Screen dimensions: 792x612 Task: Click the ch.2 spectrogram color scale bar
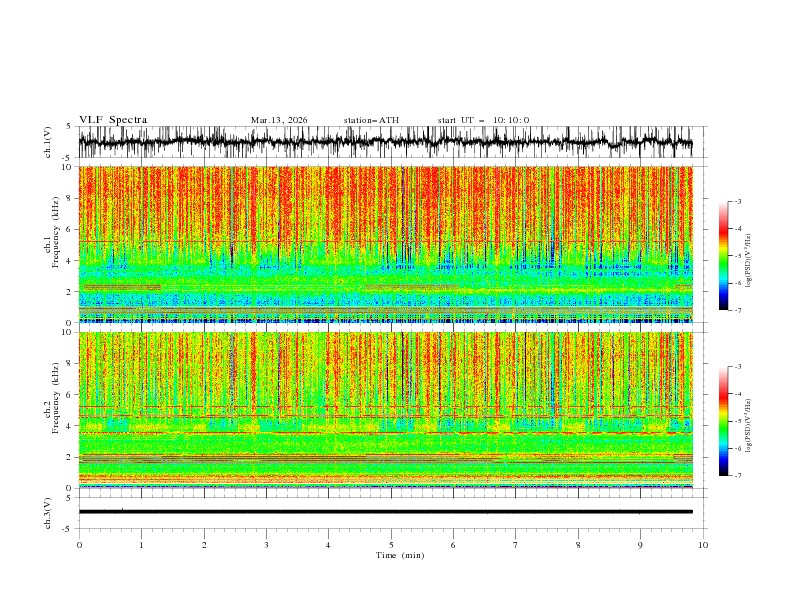[x=723, y=421]
